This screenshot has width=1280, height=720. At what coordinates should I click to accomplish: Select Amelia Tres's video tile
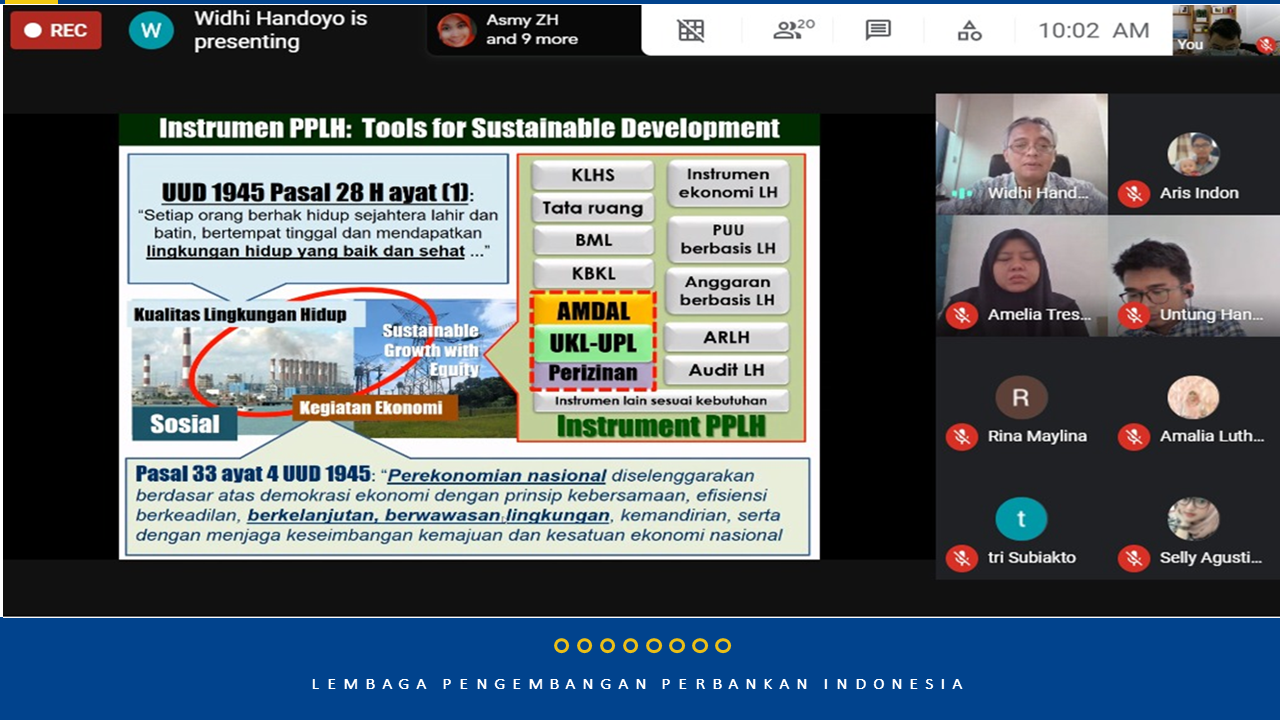[x=1021, y=276]
